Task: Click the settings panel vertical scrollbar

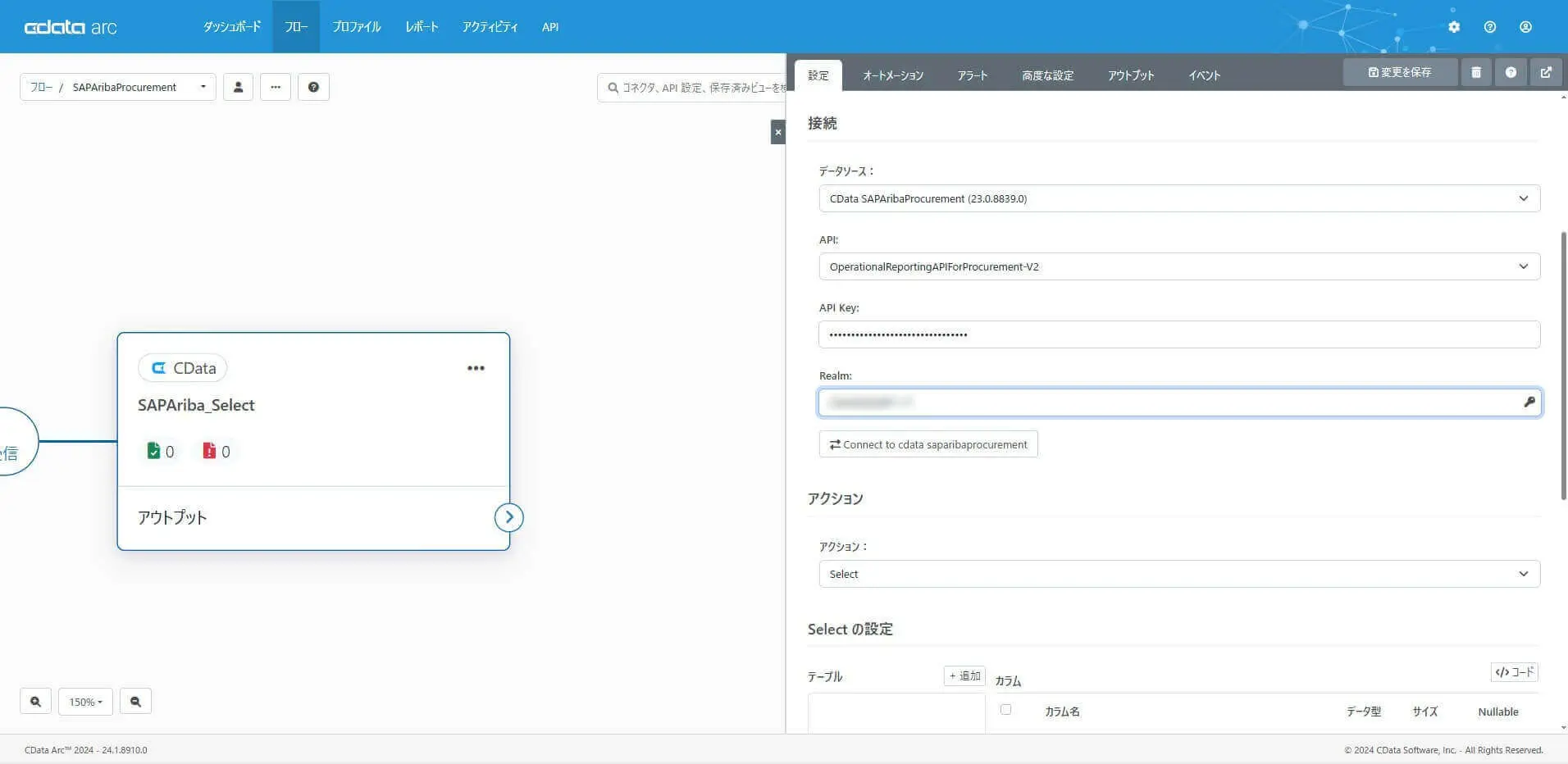Action: click(x=1563, y=366)
